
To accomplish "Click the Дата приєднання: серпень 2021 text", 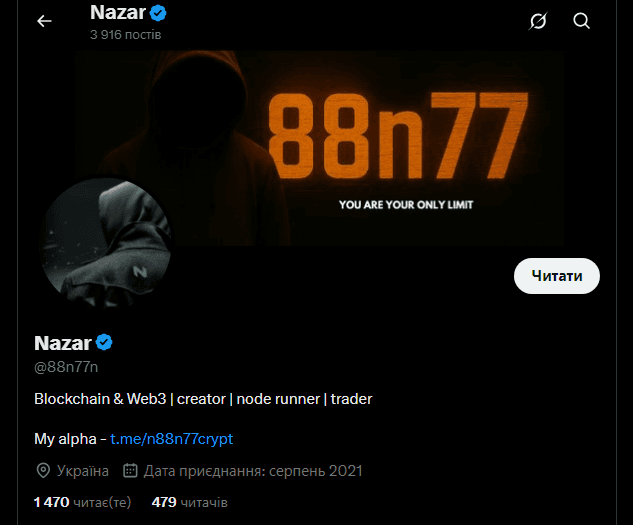I will click(x=253, y=471).
